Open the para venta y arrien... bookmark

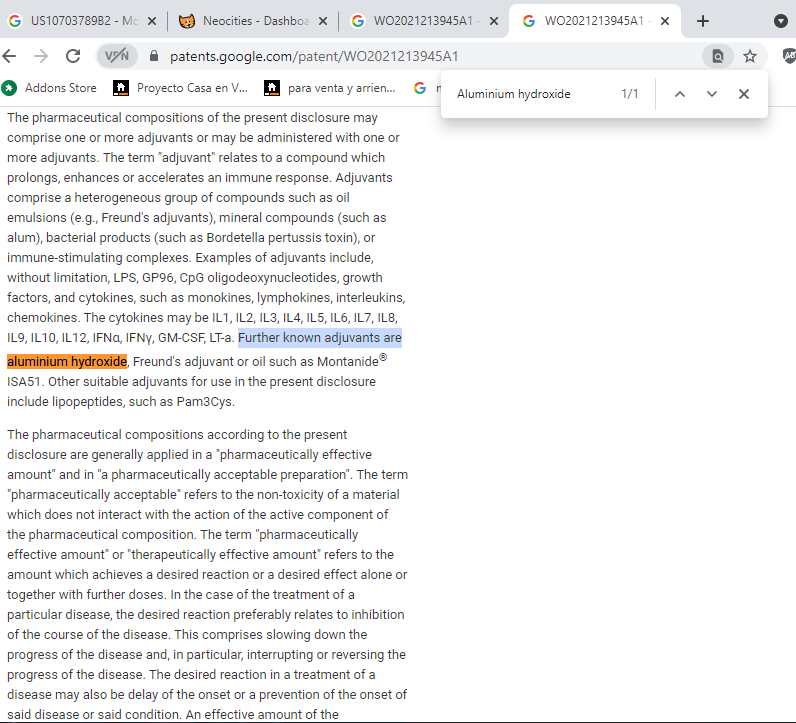[x=331, y=88]
